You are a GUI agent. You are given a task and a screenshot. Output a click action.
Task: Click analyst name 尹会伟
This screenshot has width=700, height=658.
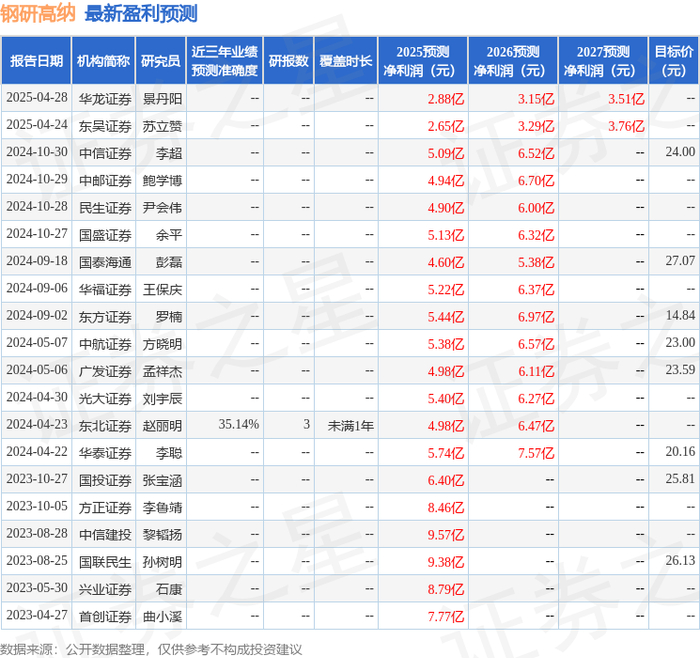[x=162, y=208]
